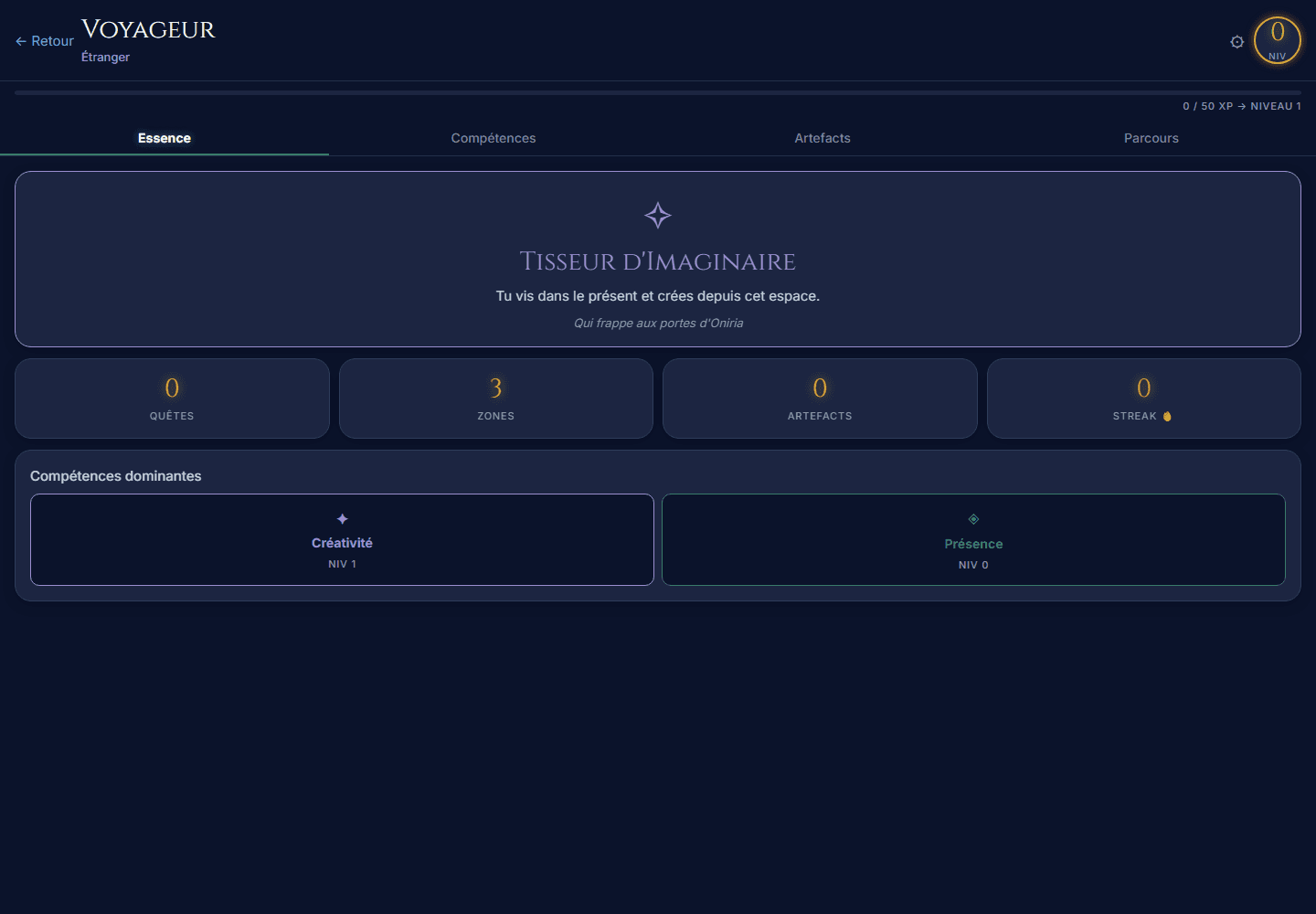Click the back arrow next to Retour

[21, 41]
